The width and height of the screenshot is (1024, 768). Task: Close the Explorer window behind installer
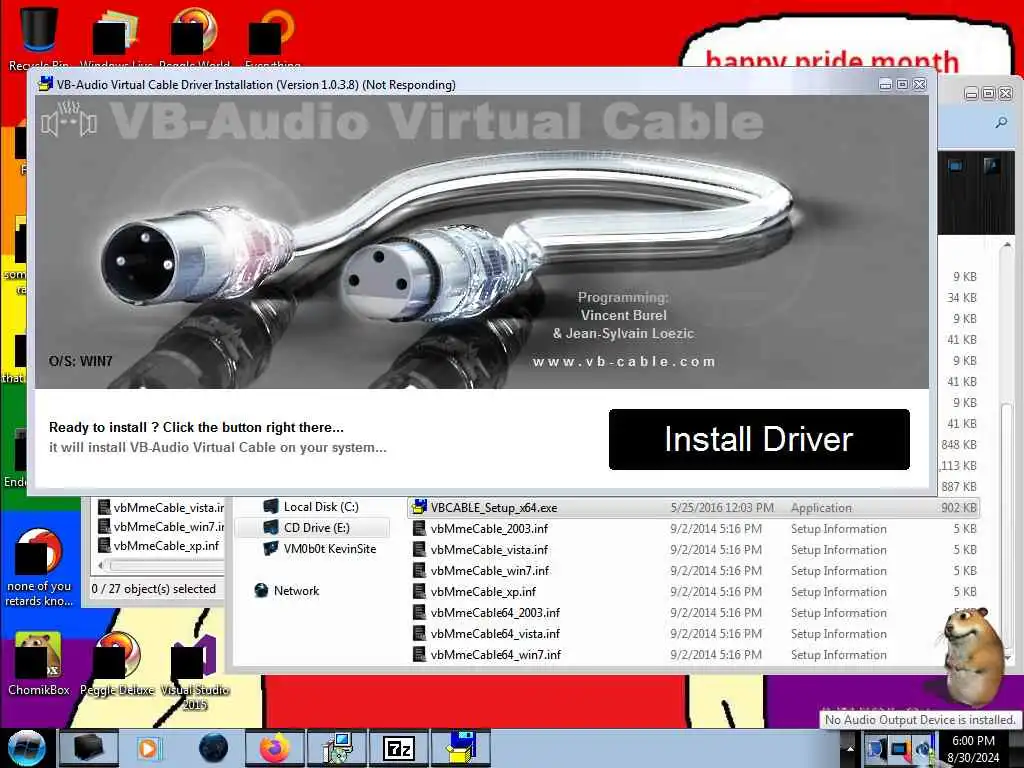pos(1006,93)
